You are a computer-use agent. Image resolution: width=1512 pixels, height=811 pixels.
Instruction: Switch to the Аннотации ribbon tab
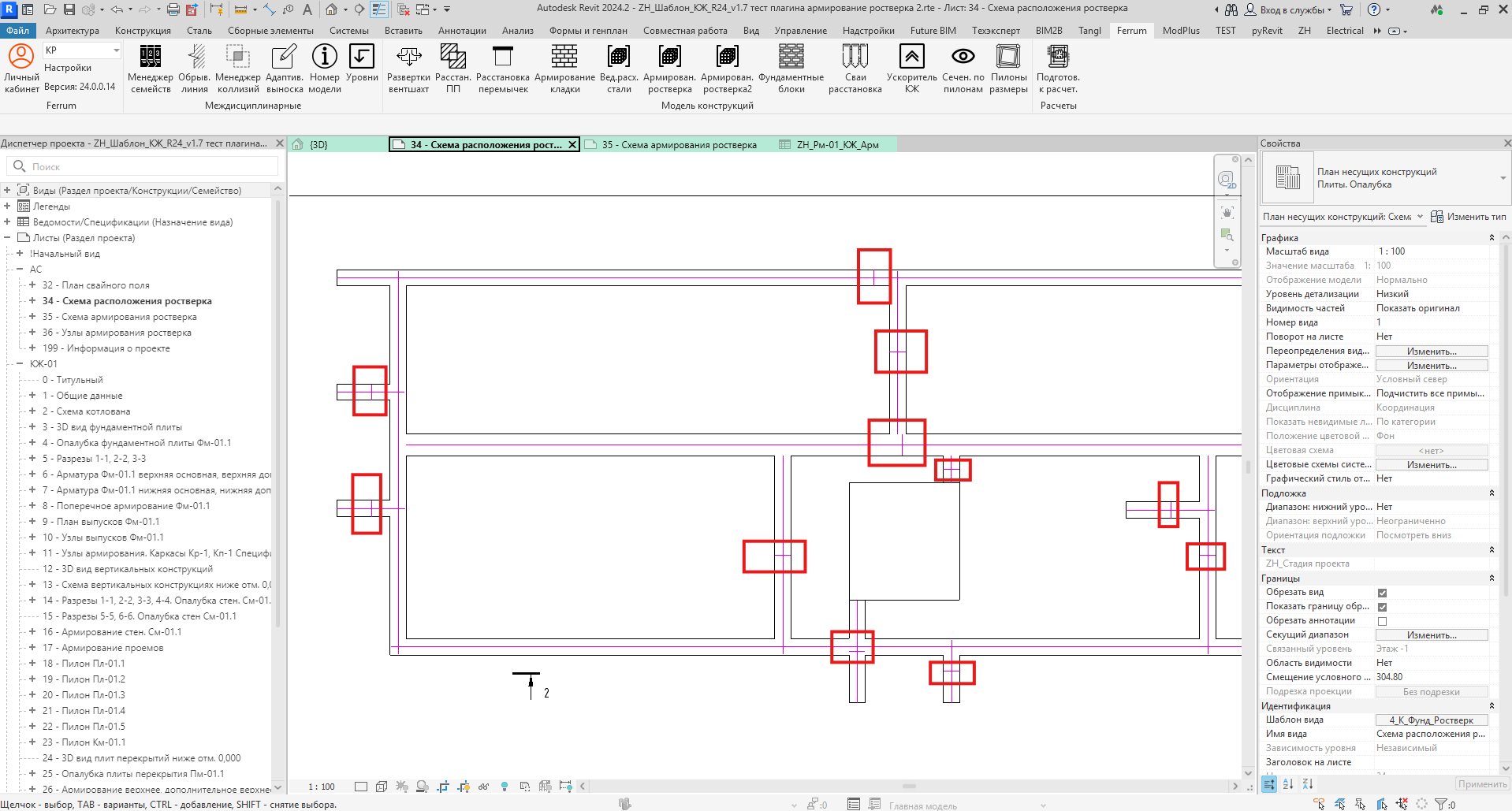pos(462,31)
